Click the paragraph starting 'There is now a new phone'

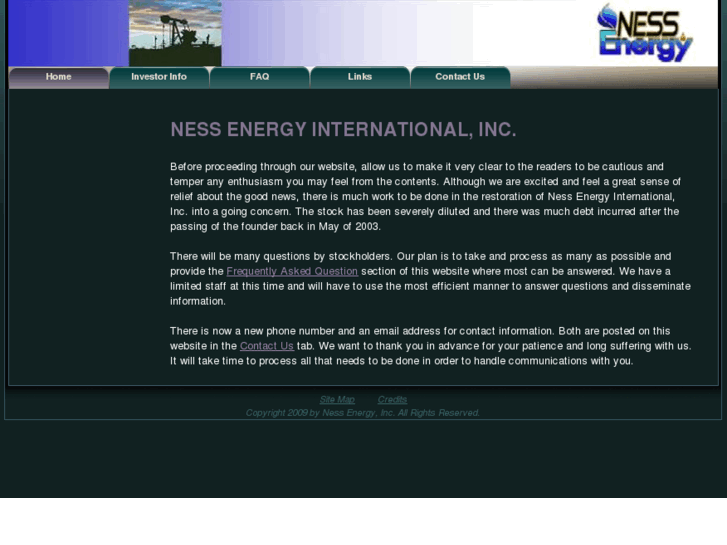(x=430, y=346)
